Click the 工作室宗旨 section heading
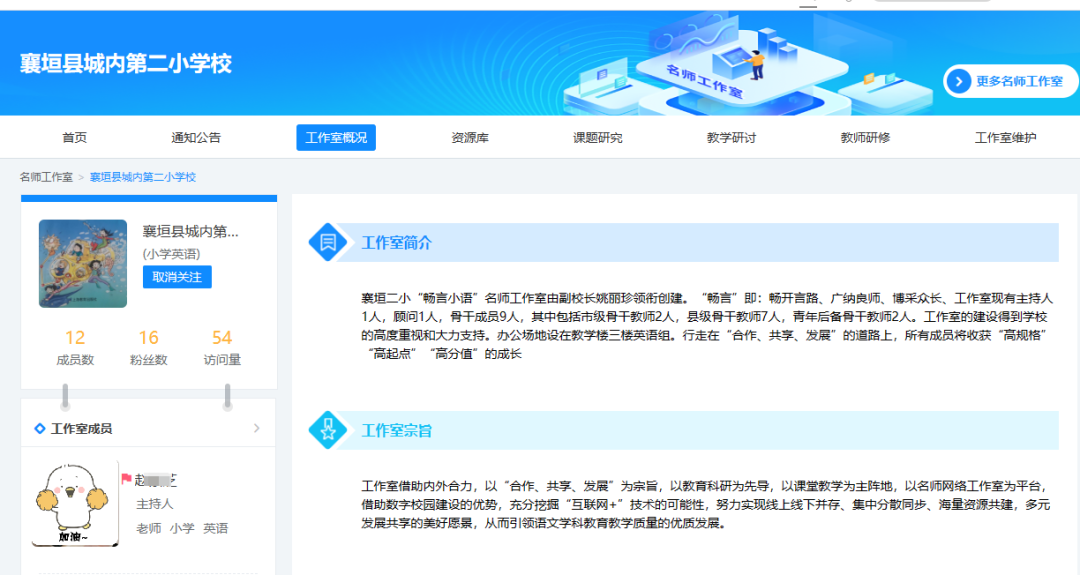The image size is (1080, 575). 397,430
